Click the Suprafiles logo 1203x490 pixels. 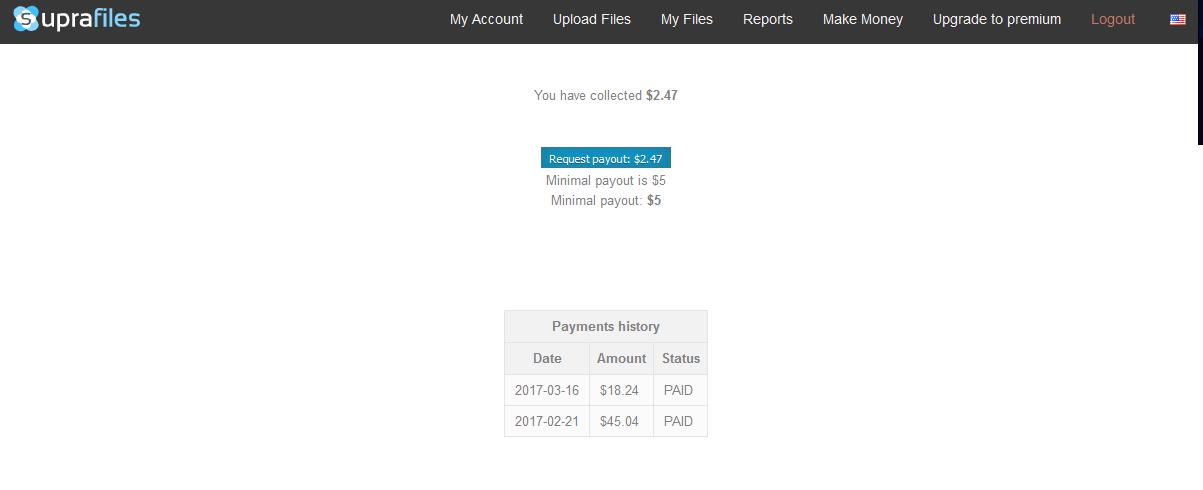click(x=77, y=19)
